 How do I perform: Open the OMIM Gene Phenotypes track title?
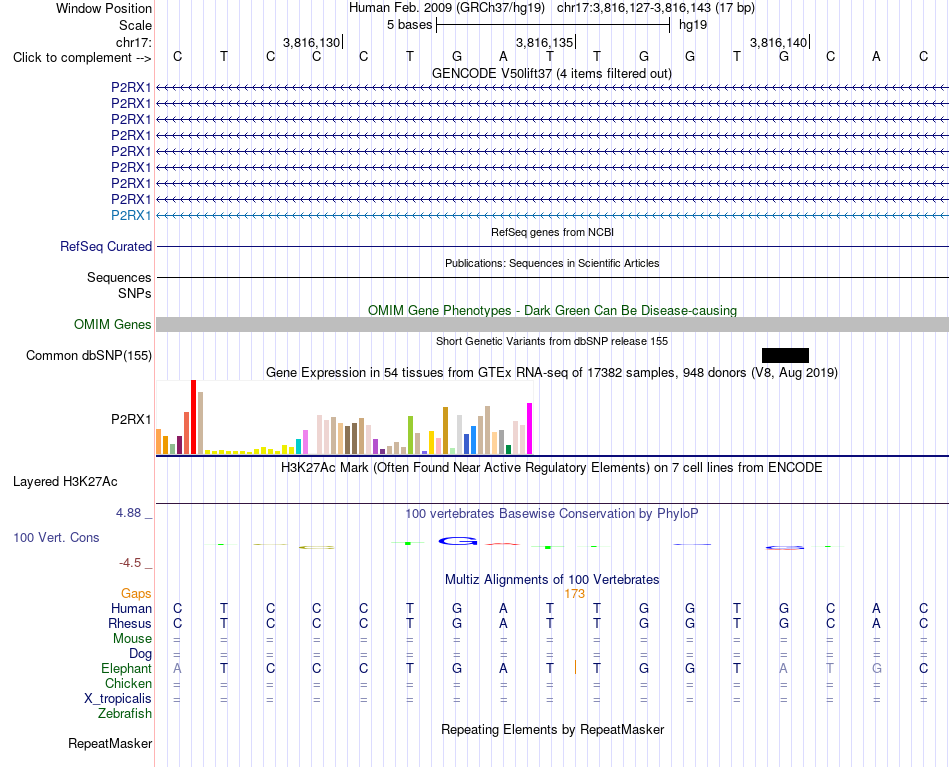[552, 310]
